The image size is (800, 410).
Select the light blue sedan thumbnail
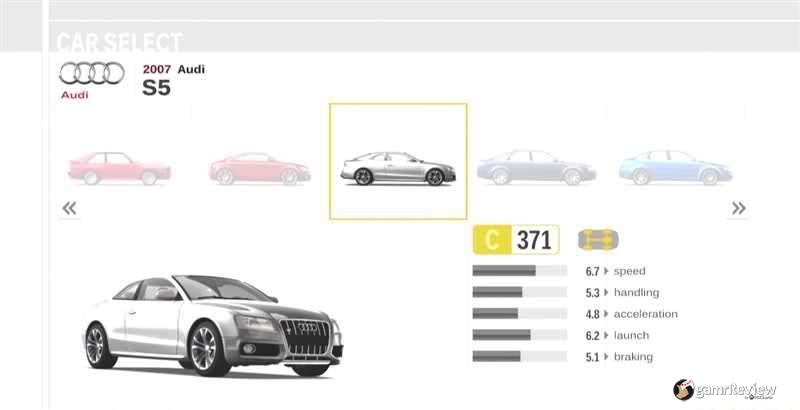pyautogui.click(x=676, y=167)
